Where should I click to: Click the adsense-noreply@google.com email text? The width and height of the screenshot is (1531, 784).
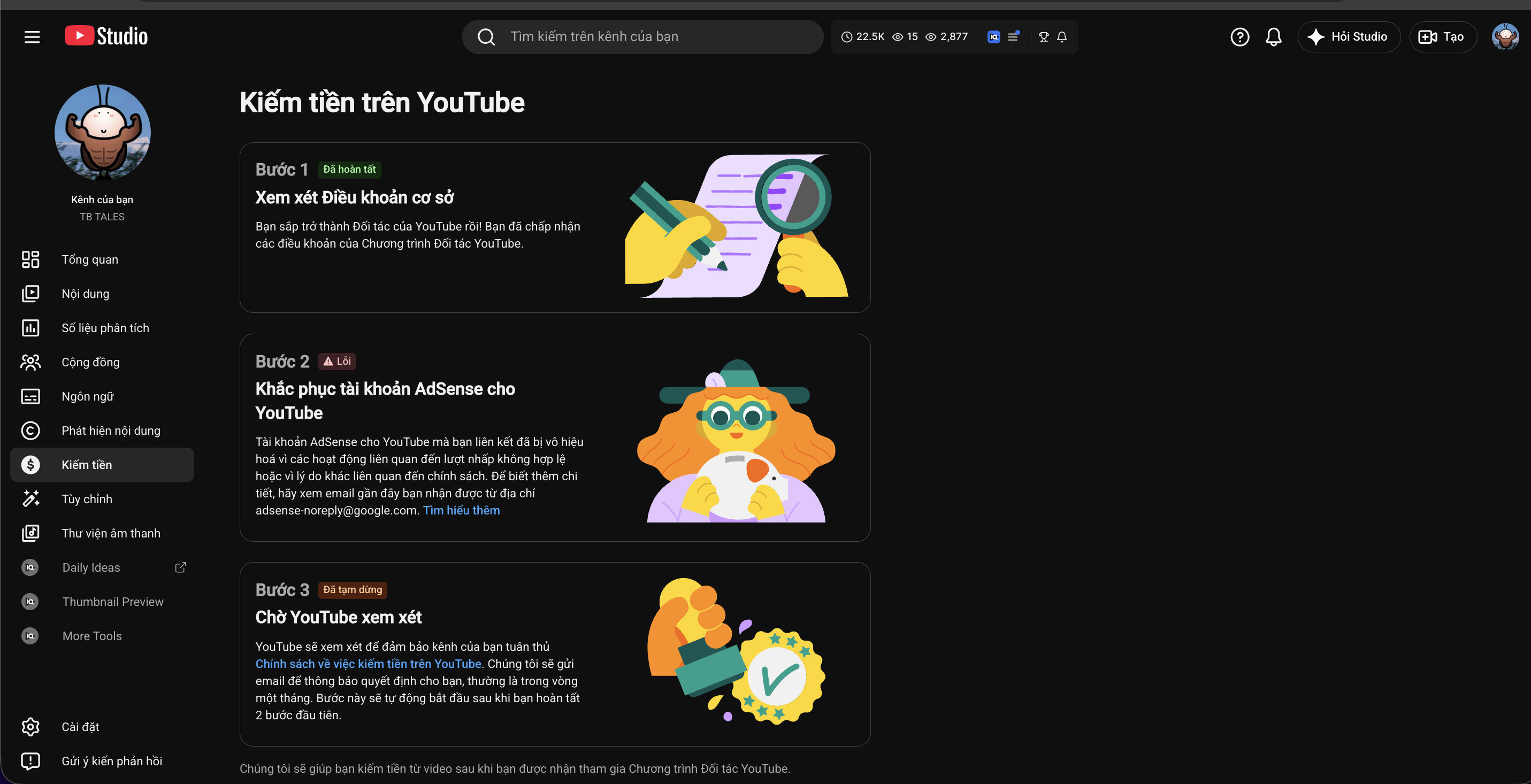(x=337, y=510)
